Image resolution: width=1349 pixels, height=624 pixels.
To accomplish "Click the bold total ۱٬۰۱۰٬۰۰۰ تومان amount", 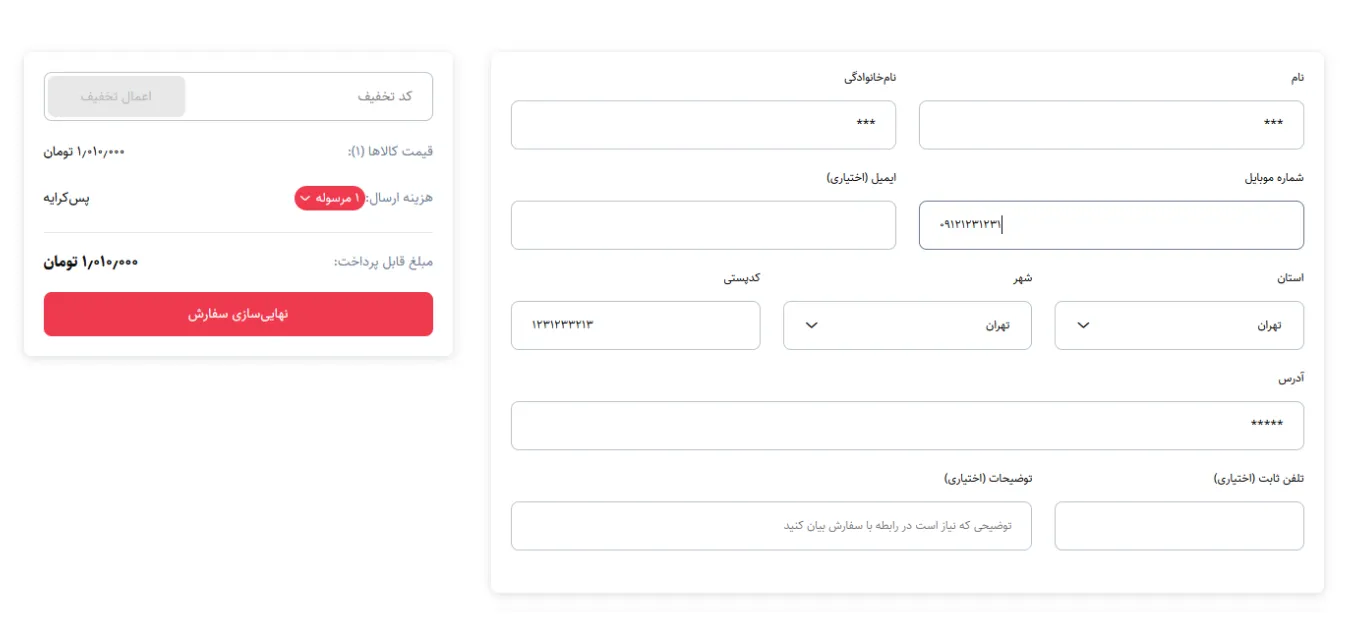I will (x=90, y=262).
